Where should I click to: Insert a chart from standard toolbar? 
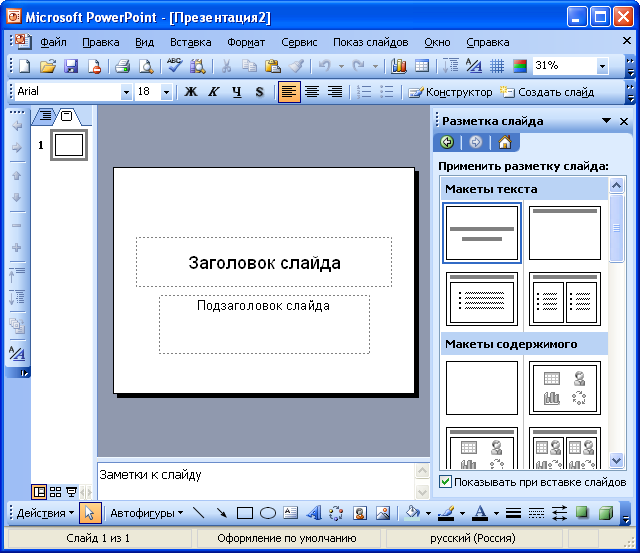click(x=398, y=66)
